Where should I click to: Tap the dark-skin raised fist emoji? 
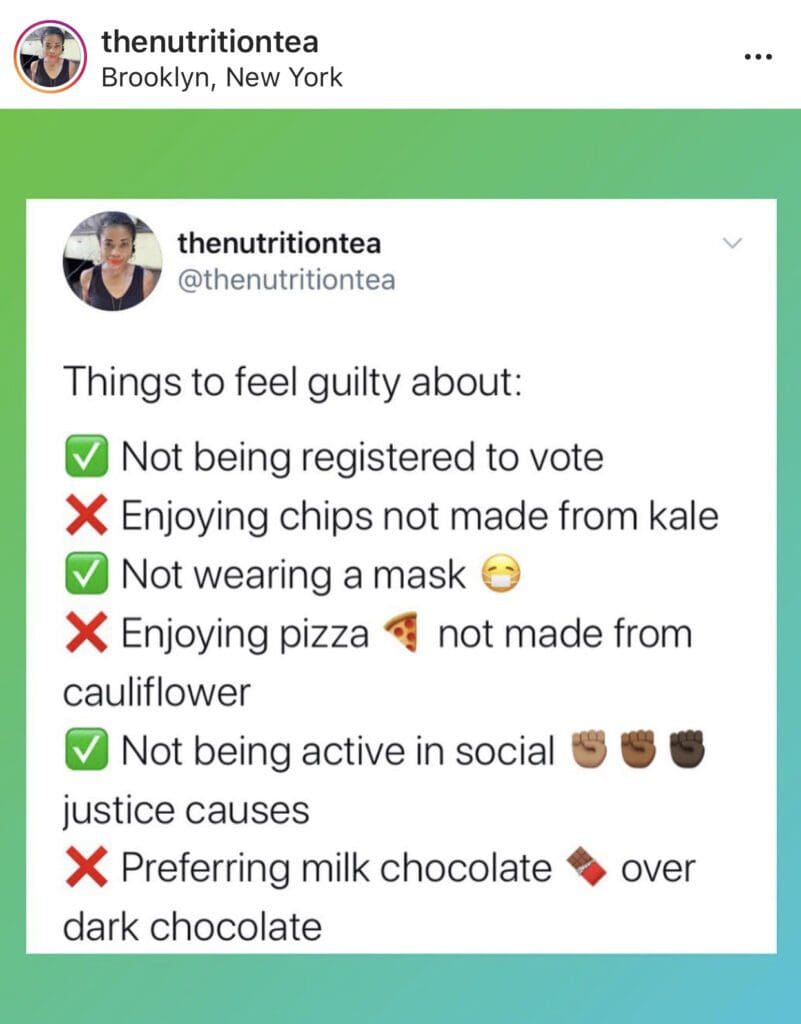pos(688,749)
